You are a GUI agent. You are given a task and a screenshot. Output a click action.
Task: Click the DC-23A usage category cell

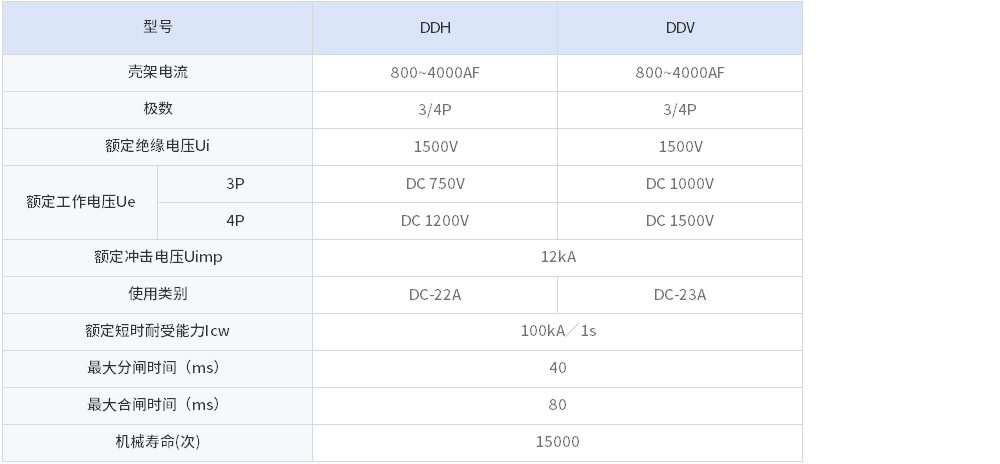[x=680, y=295]
